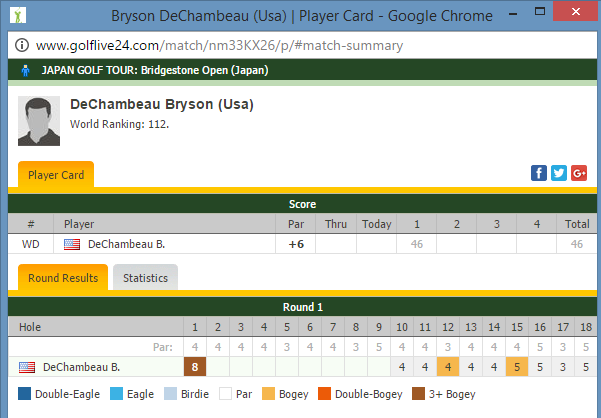Share via the Google+ icon

click(578, 173)
